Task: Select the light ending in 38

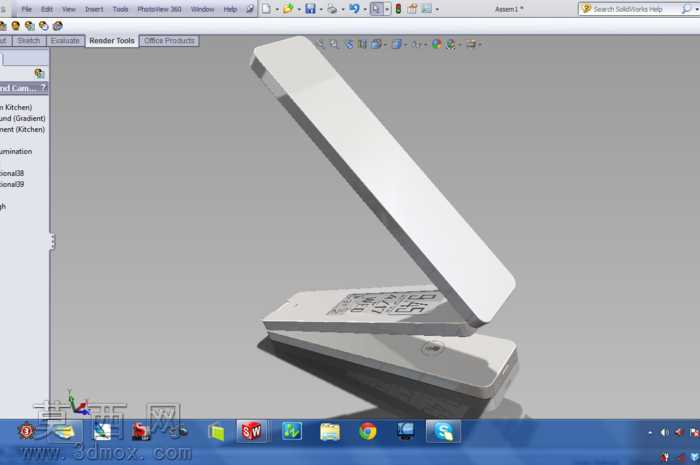Action: [x=12, y=173]
